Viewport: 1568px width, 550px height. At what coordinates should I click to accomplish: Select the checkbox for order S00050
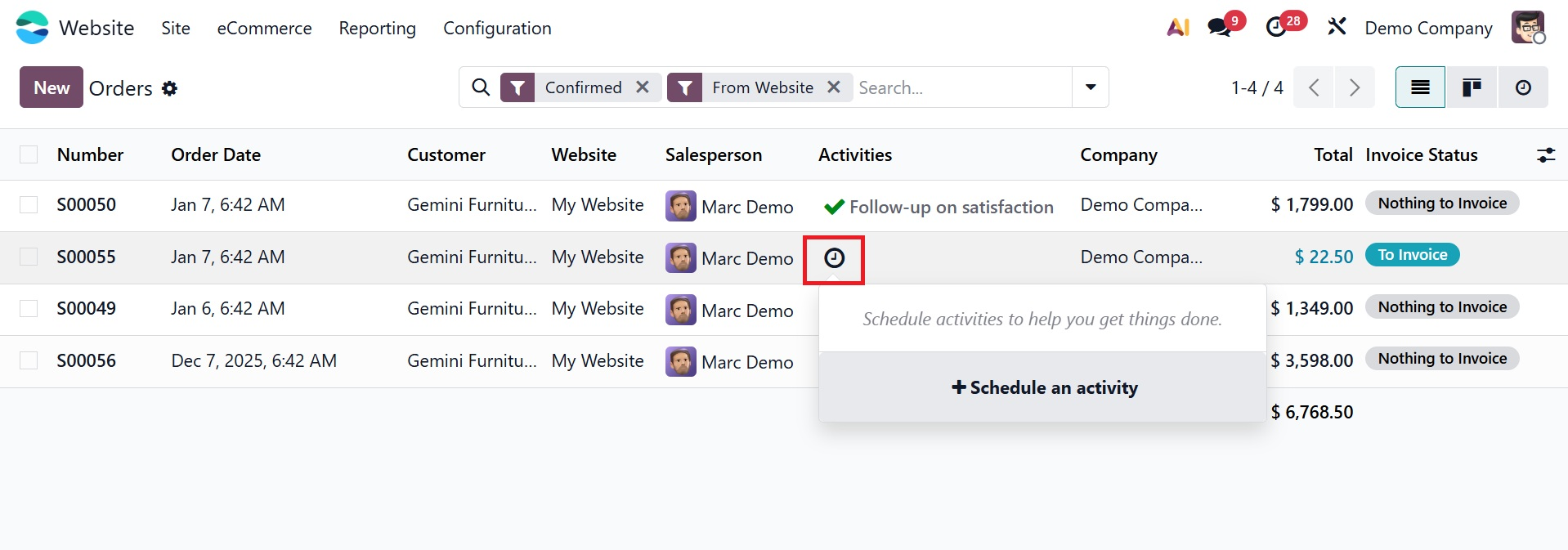[29, 204]
